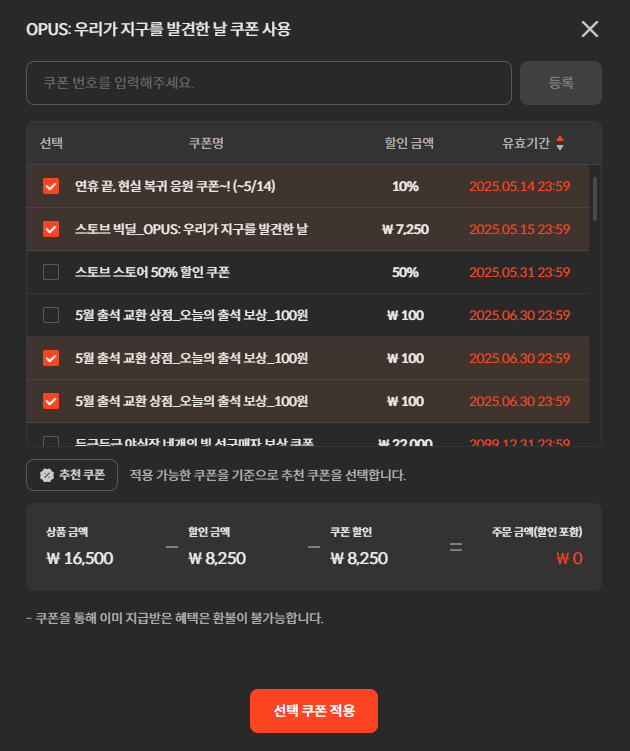Click the 유효기간 sort arrows icon
630x751 pixels.
[x=560, y=143]
